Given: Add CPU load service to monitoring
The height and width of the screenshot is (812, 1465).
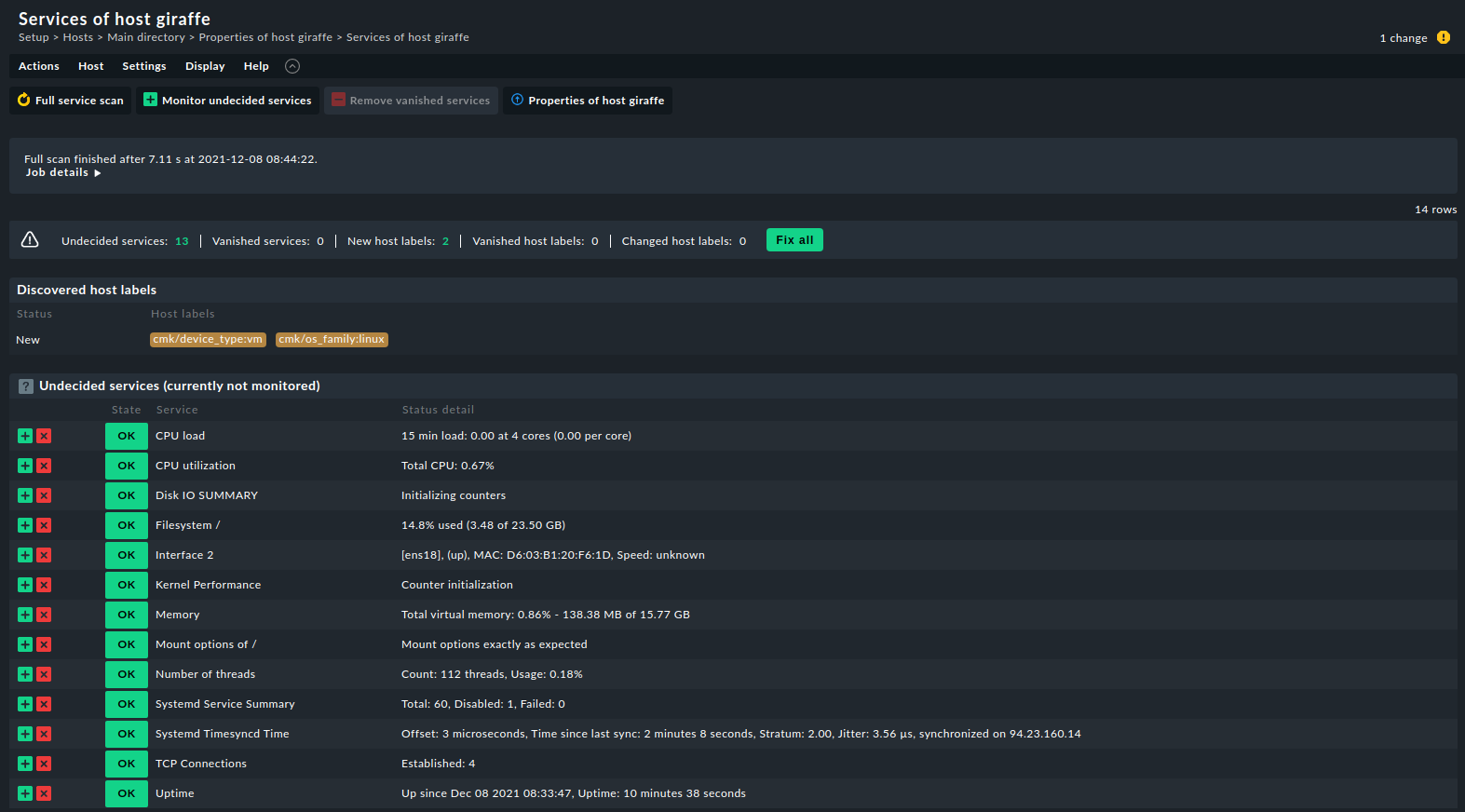Looking at the screenshot, I should point(25,436).
